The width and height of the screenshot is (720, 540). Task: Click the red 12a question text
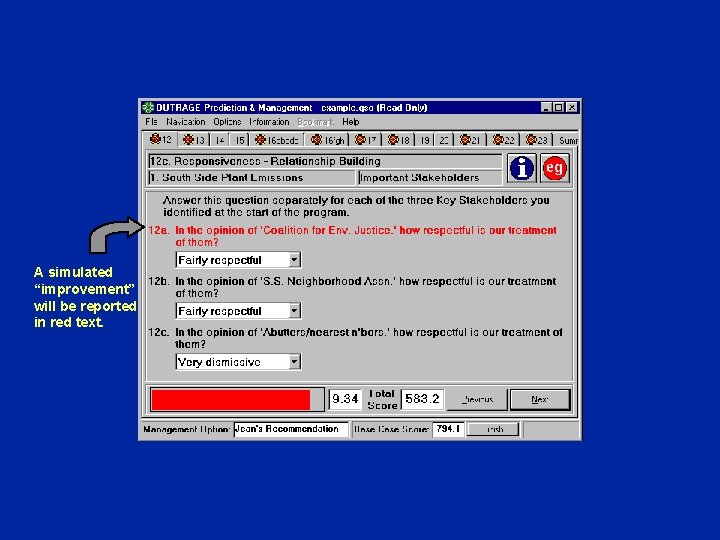tap(366, 236)
